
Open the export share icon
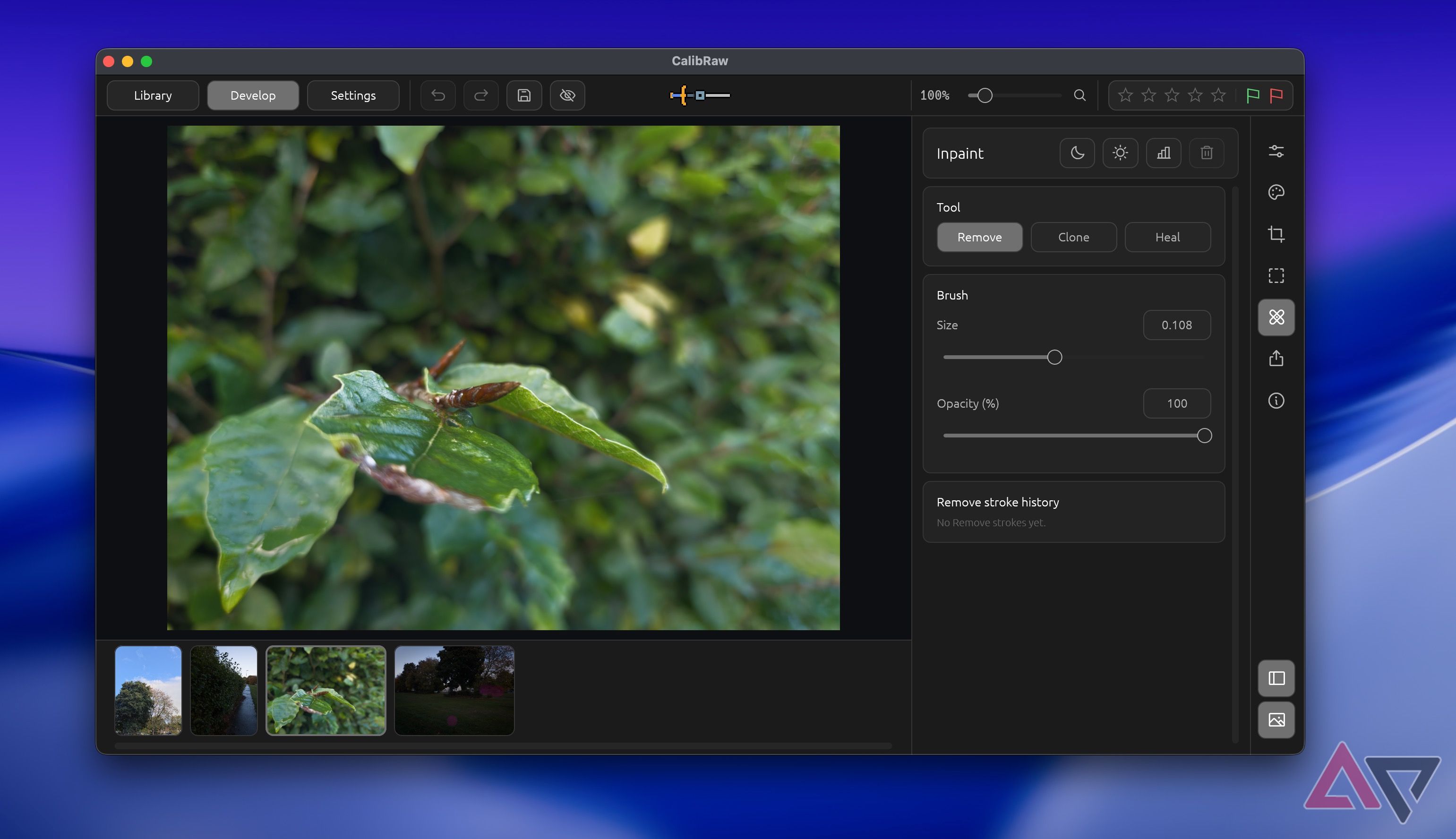click(x=1276, y=359)
